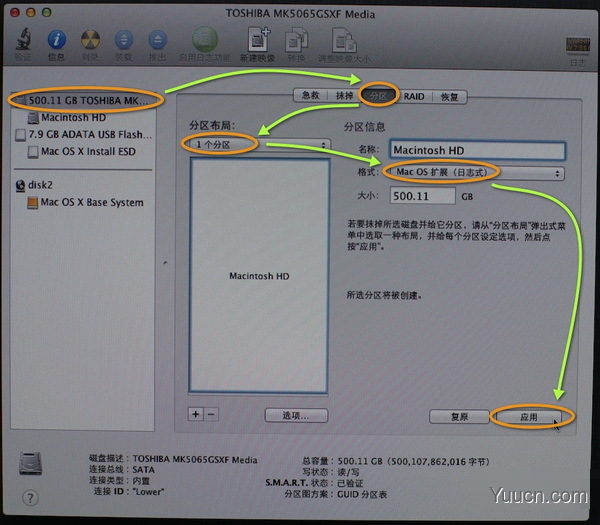This screenshot has height=525, width=600.
Task: Click the green zoom window button
Action: coord(47,13)
